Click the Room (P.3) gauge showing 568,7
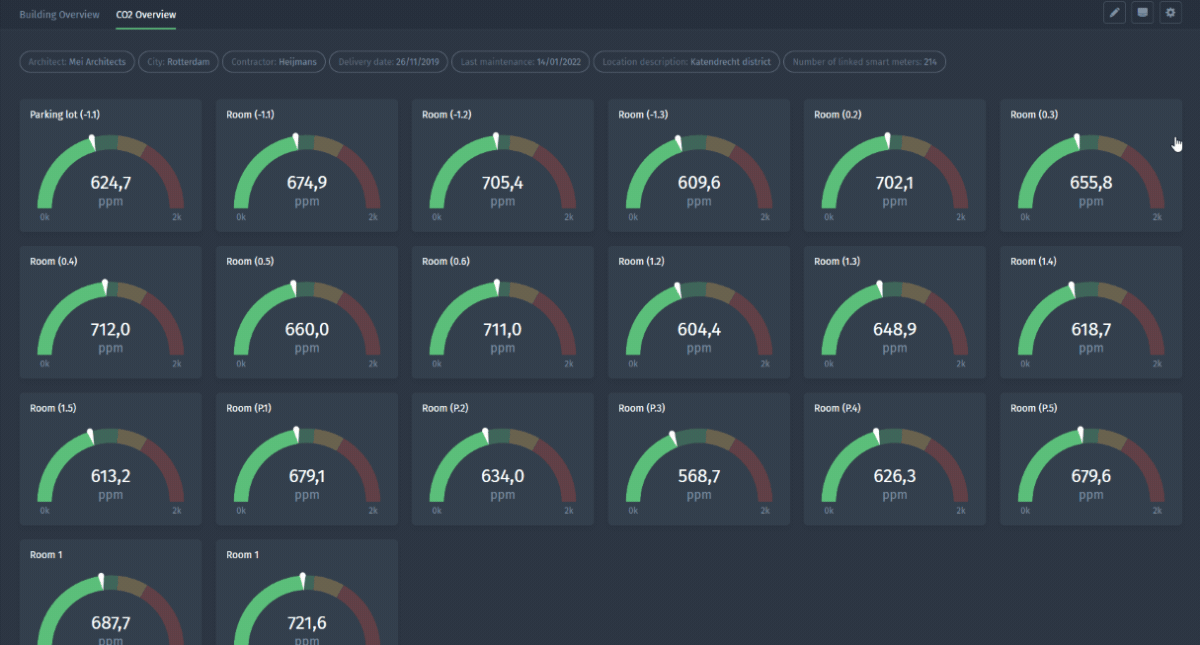The image size is (1200, 645). (698, 464)
